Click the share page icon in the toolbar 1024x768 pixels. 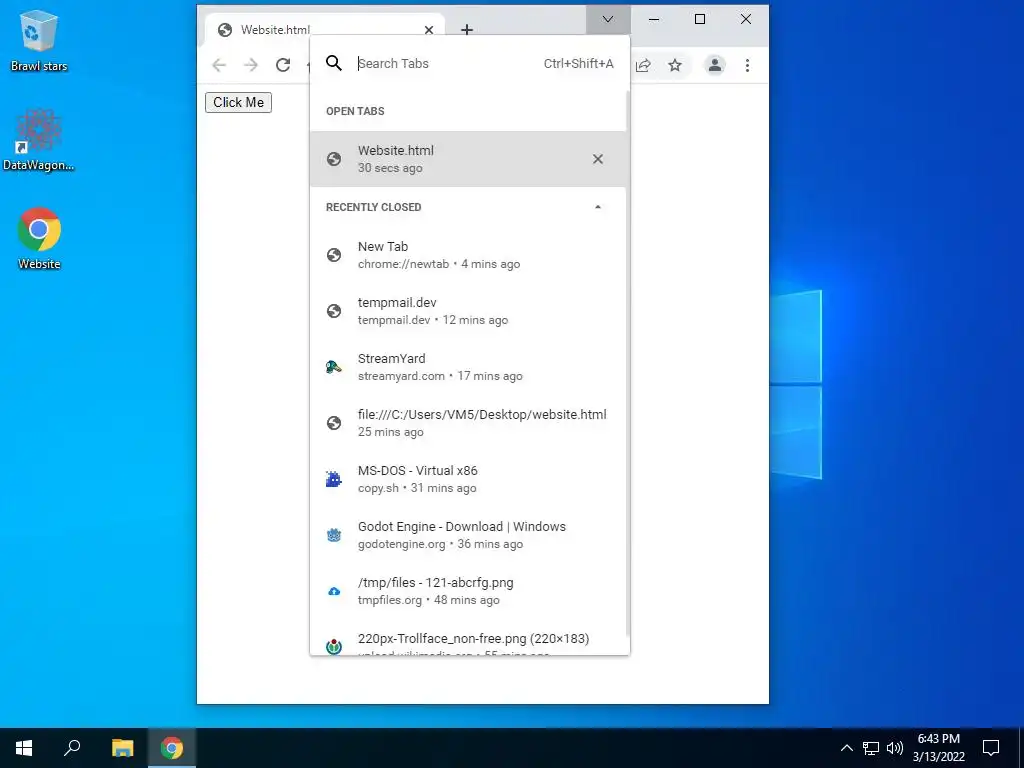643,65
